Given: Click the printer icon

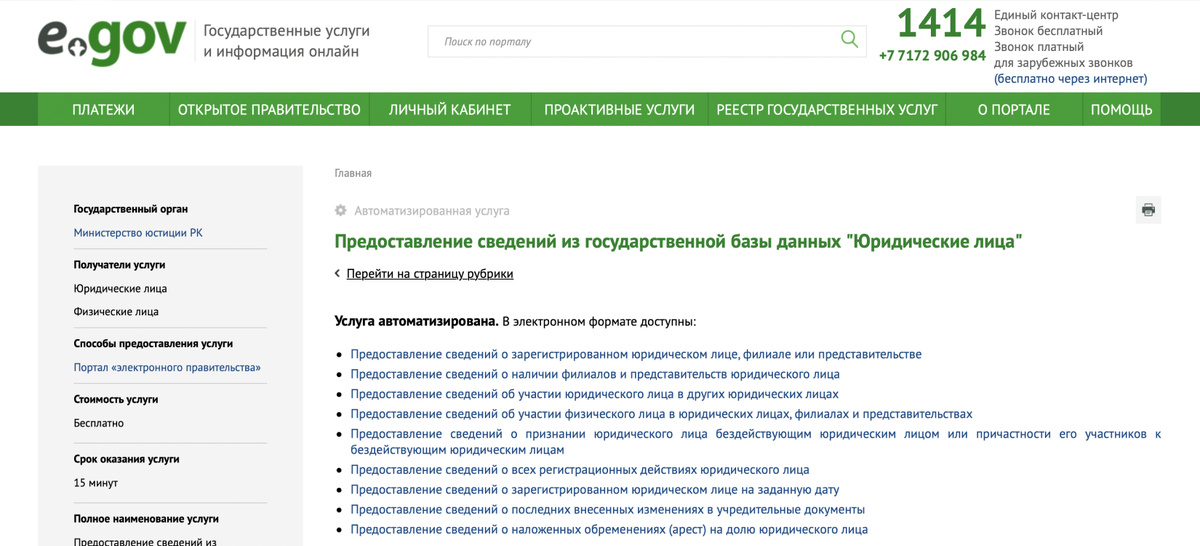Looking at the screenshot, I should (1148, 210).
